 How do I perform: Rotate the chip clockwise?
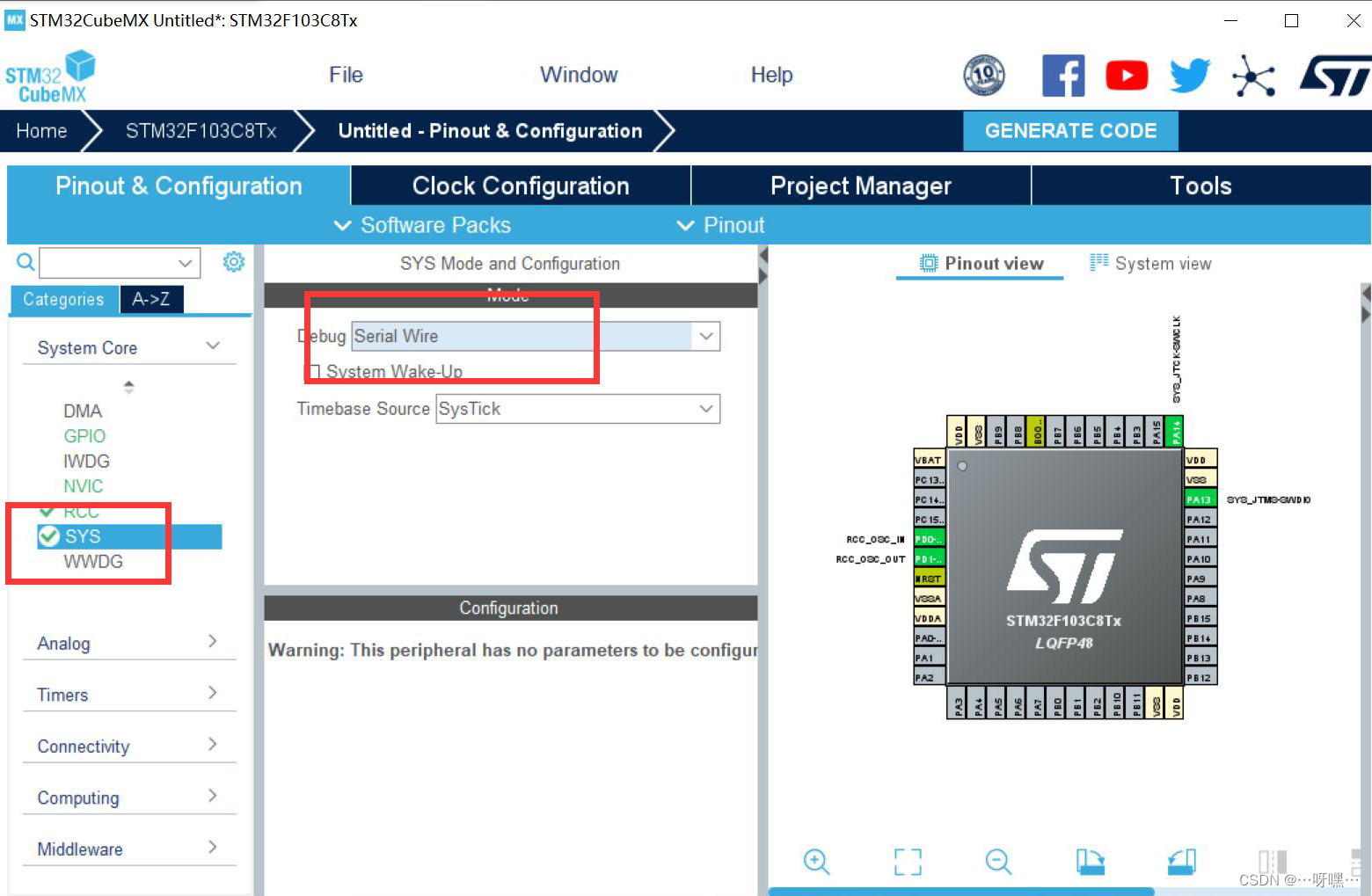[x=1091, y=862]
